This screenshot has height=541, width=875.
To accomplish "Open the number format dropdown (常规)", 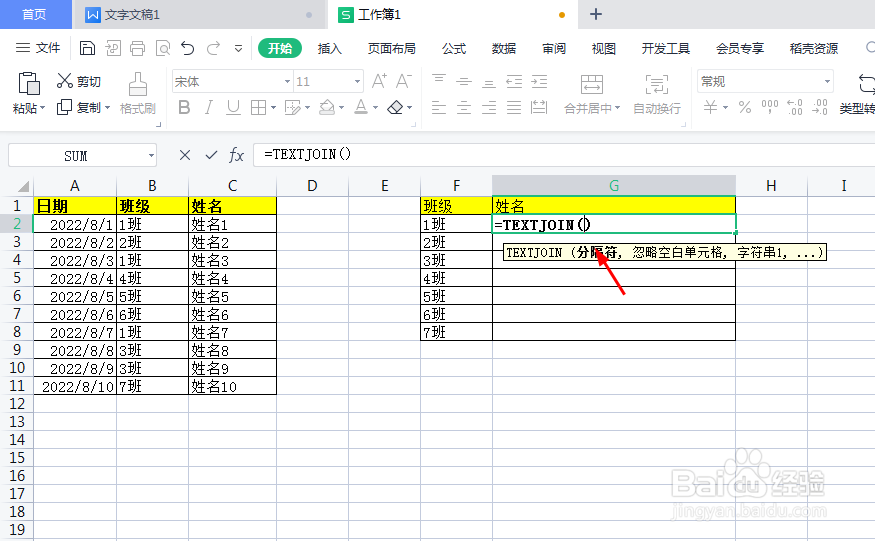I will click(827, 82).
